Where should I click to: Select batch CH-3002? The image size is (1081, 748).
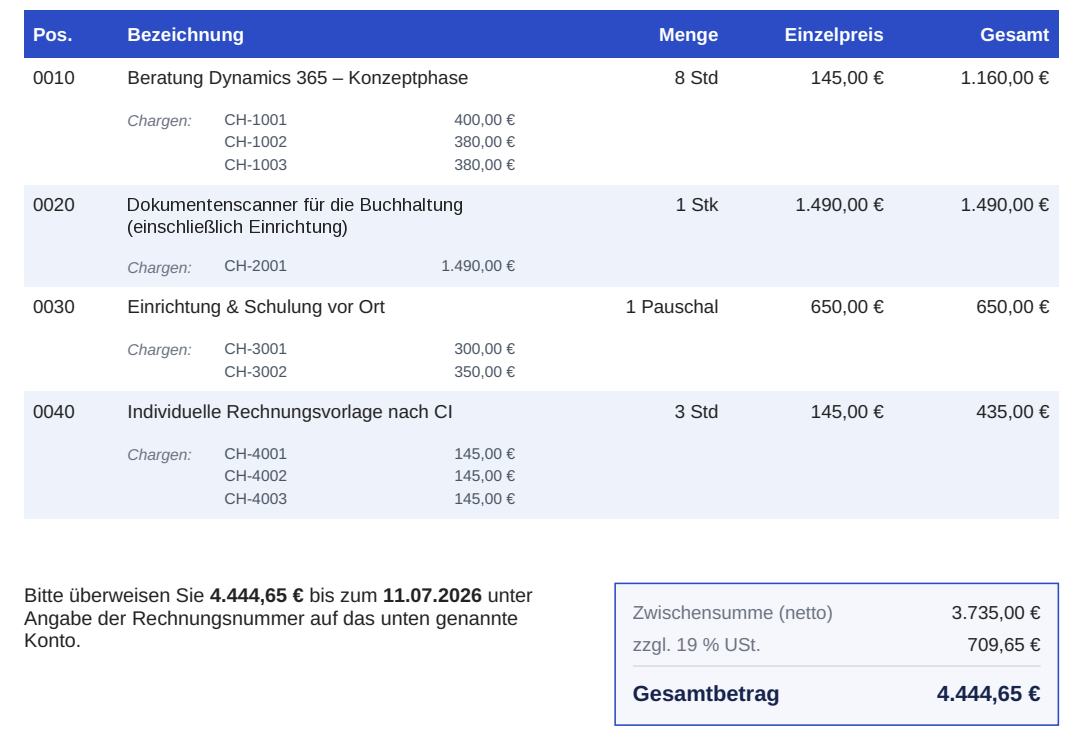(x=255, y=372)
